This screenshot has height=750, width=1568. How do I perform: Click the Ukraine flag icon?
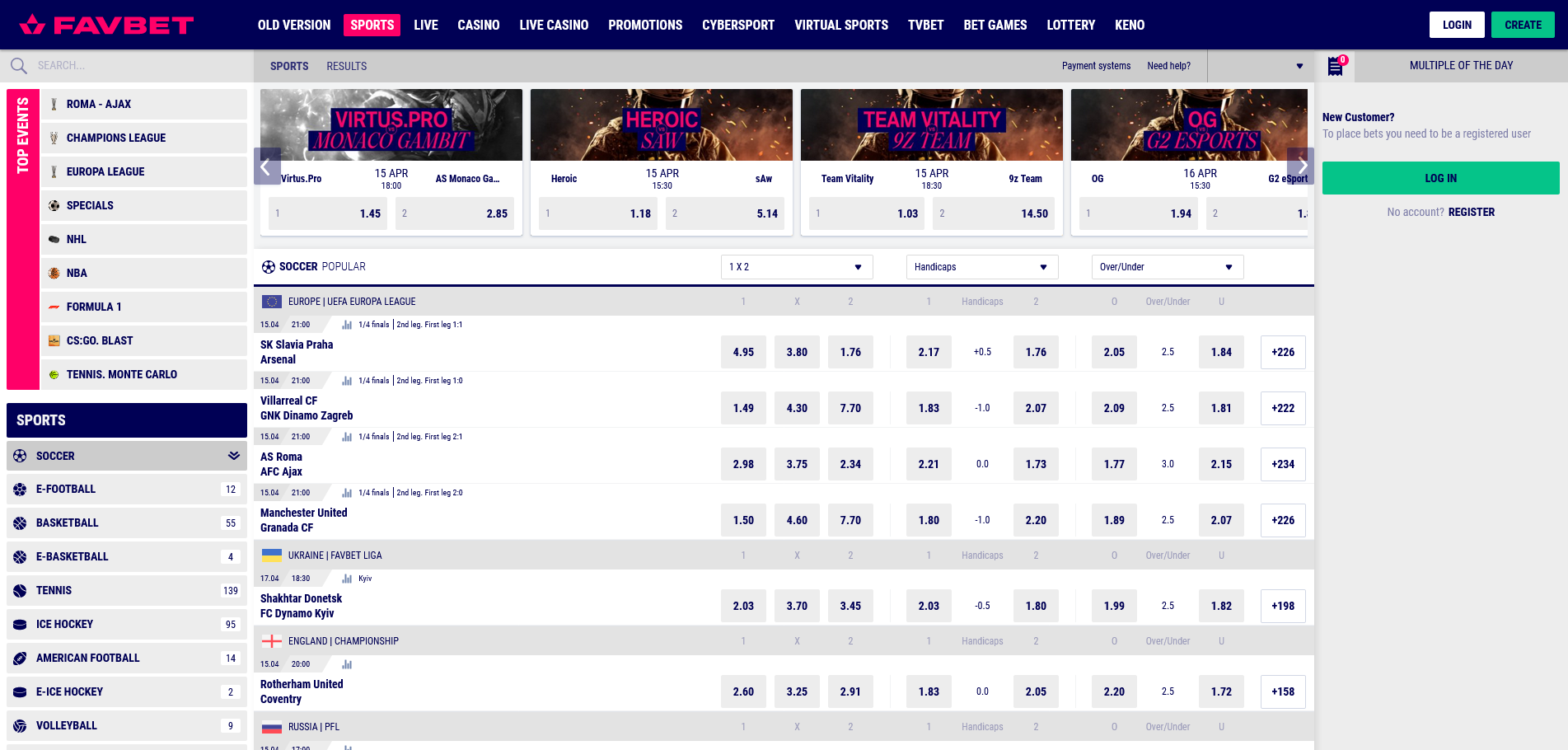click(x=272, y=555)
